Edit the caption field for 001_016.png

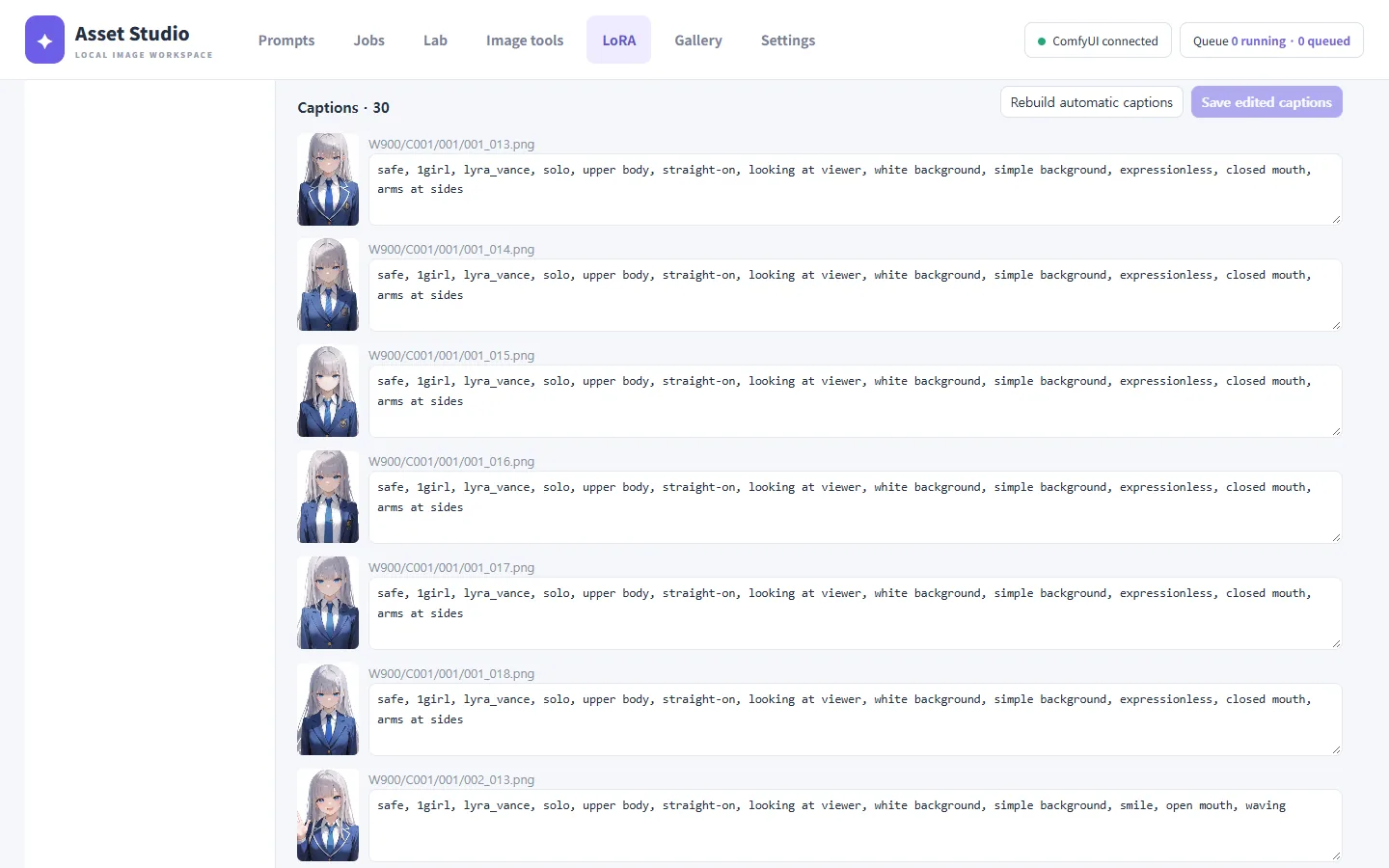[x=855, y=507]
